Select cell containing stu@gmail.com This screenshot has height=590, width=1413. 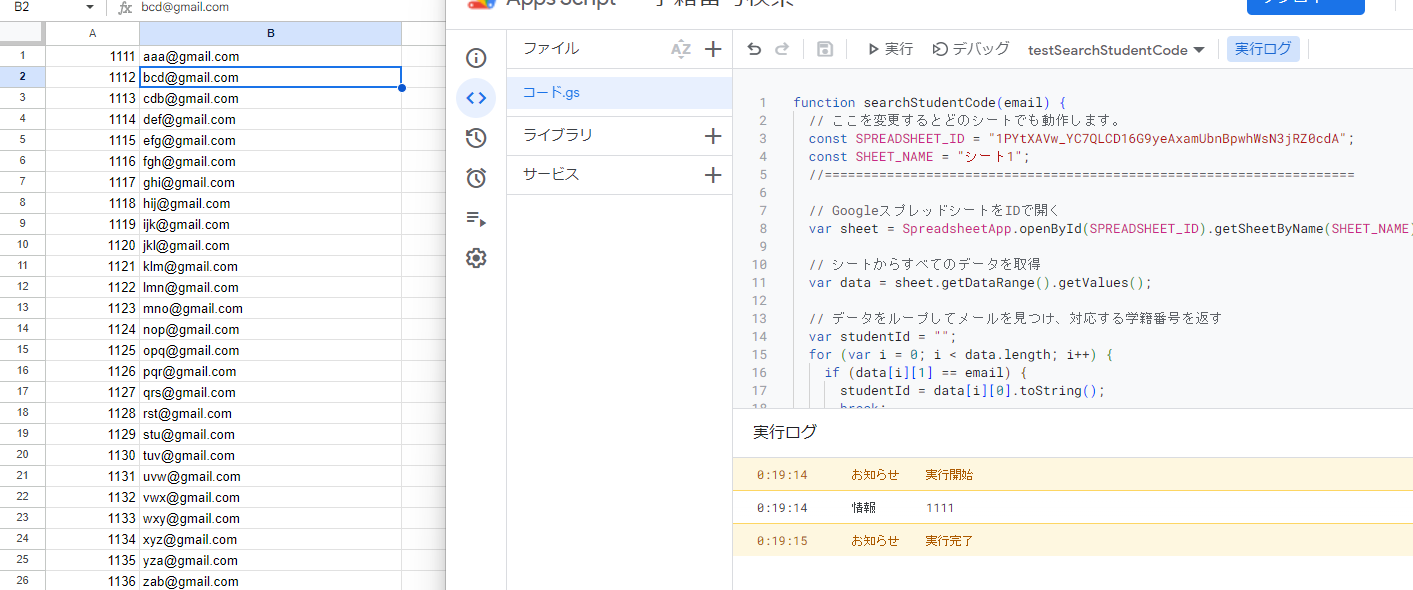point(270,434)
